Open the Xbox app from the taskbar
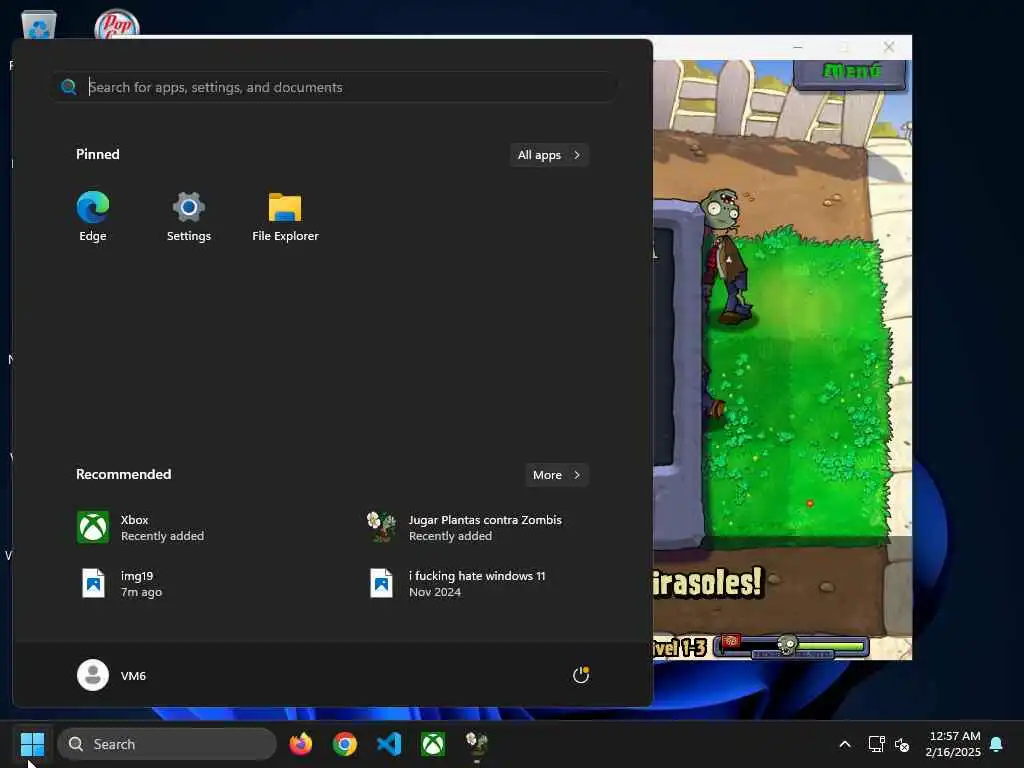This screenshot has height=768, width=1024. 433,744
